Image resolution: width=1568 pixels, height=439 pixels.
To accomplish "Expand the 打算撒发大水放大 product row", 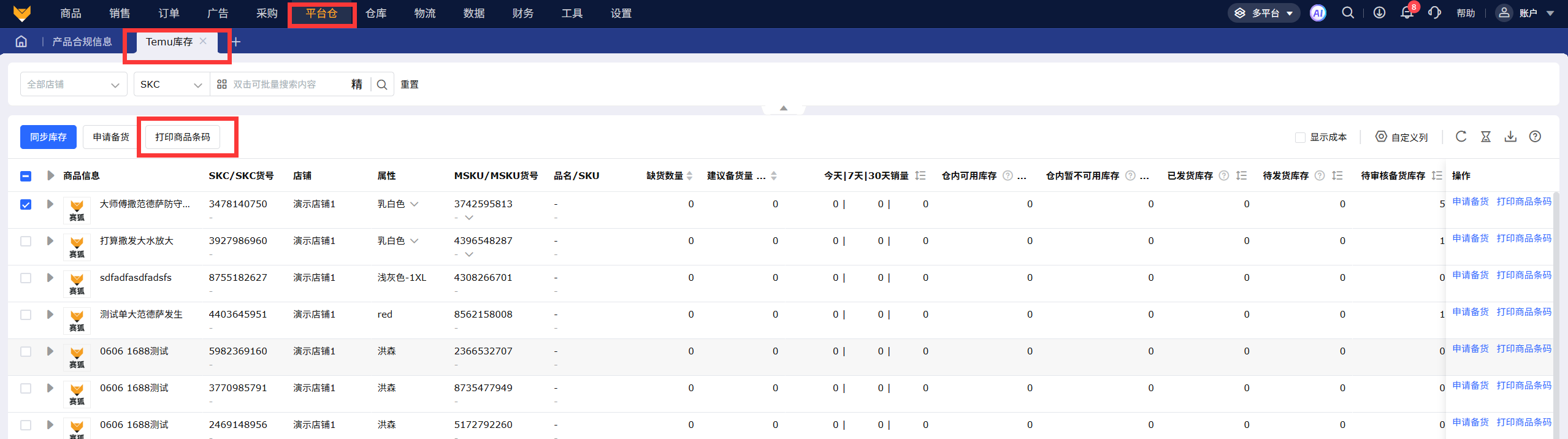I will tap(50, 241).
